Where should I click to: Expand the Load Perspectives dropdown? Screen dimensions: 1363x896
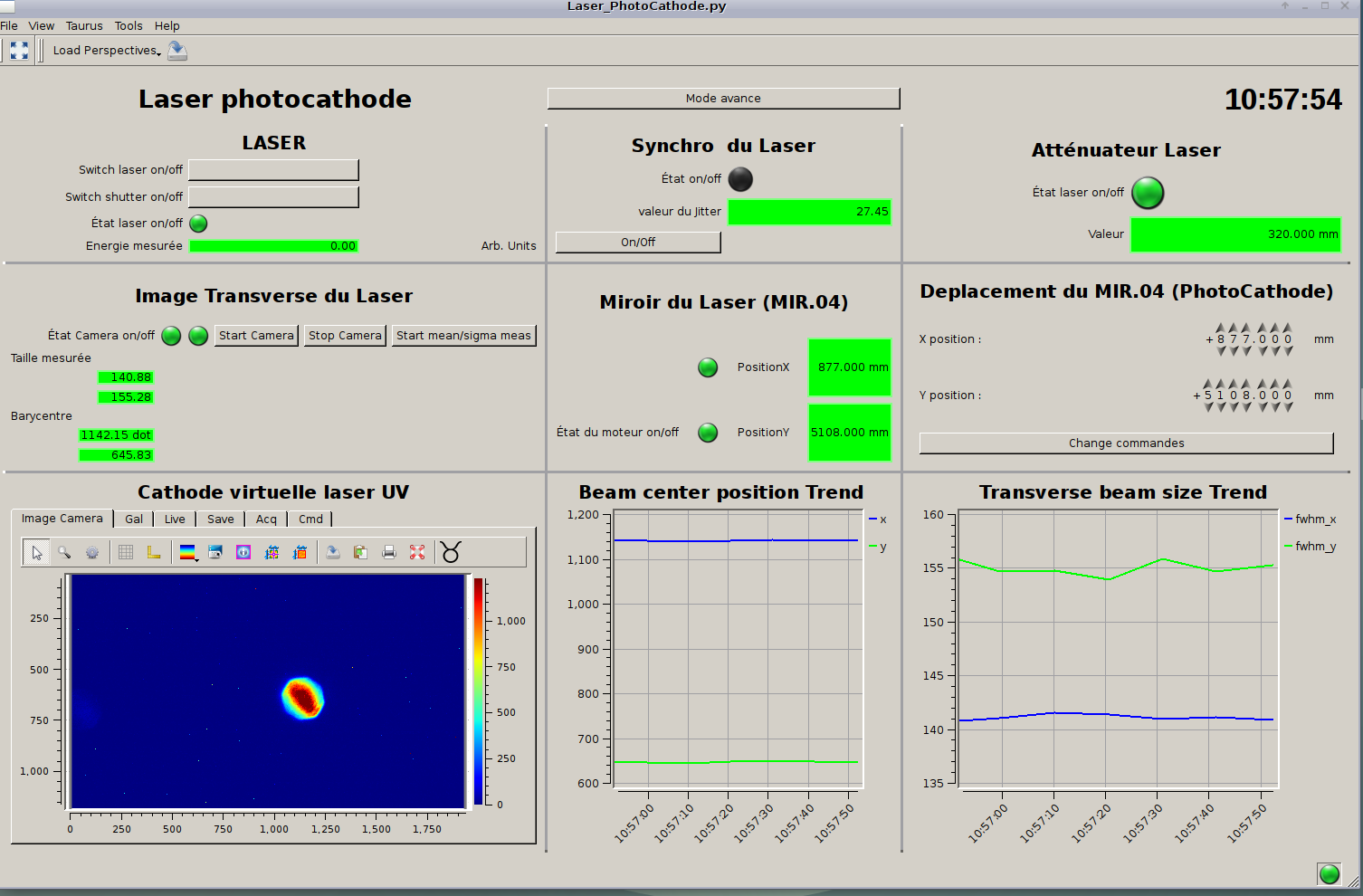[107, 51]
